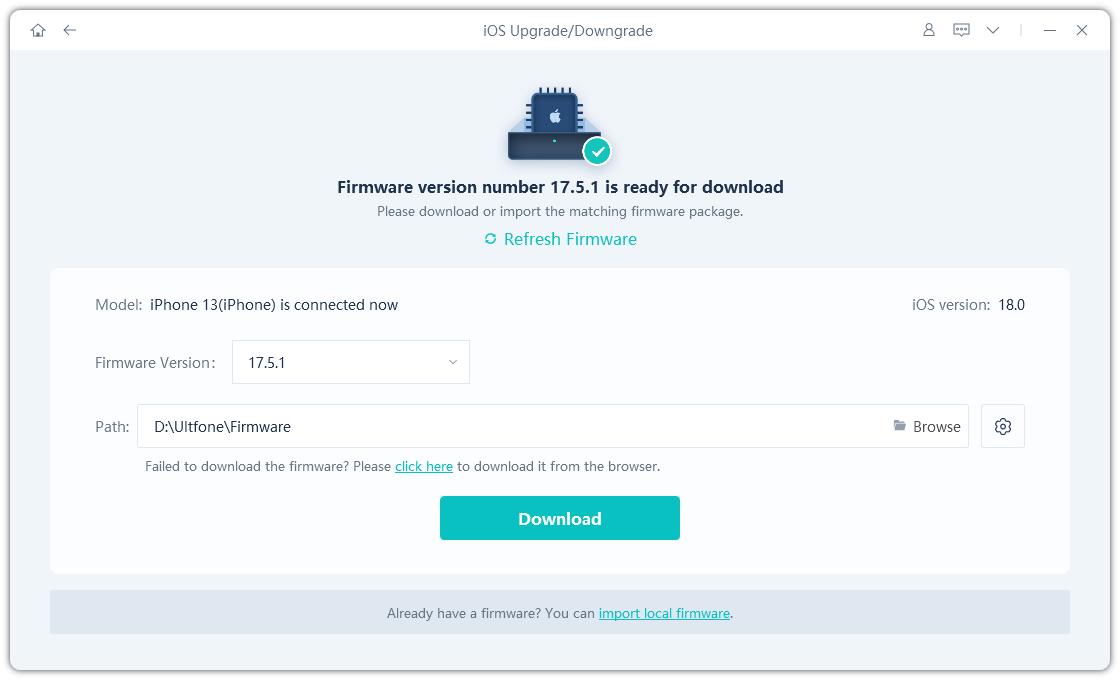Viewport: 1120px width, 680px height.
Task: Expand the title bar dropdown menu
Action: point(993,30)
